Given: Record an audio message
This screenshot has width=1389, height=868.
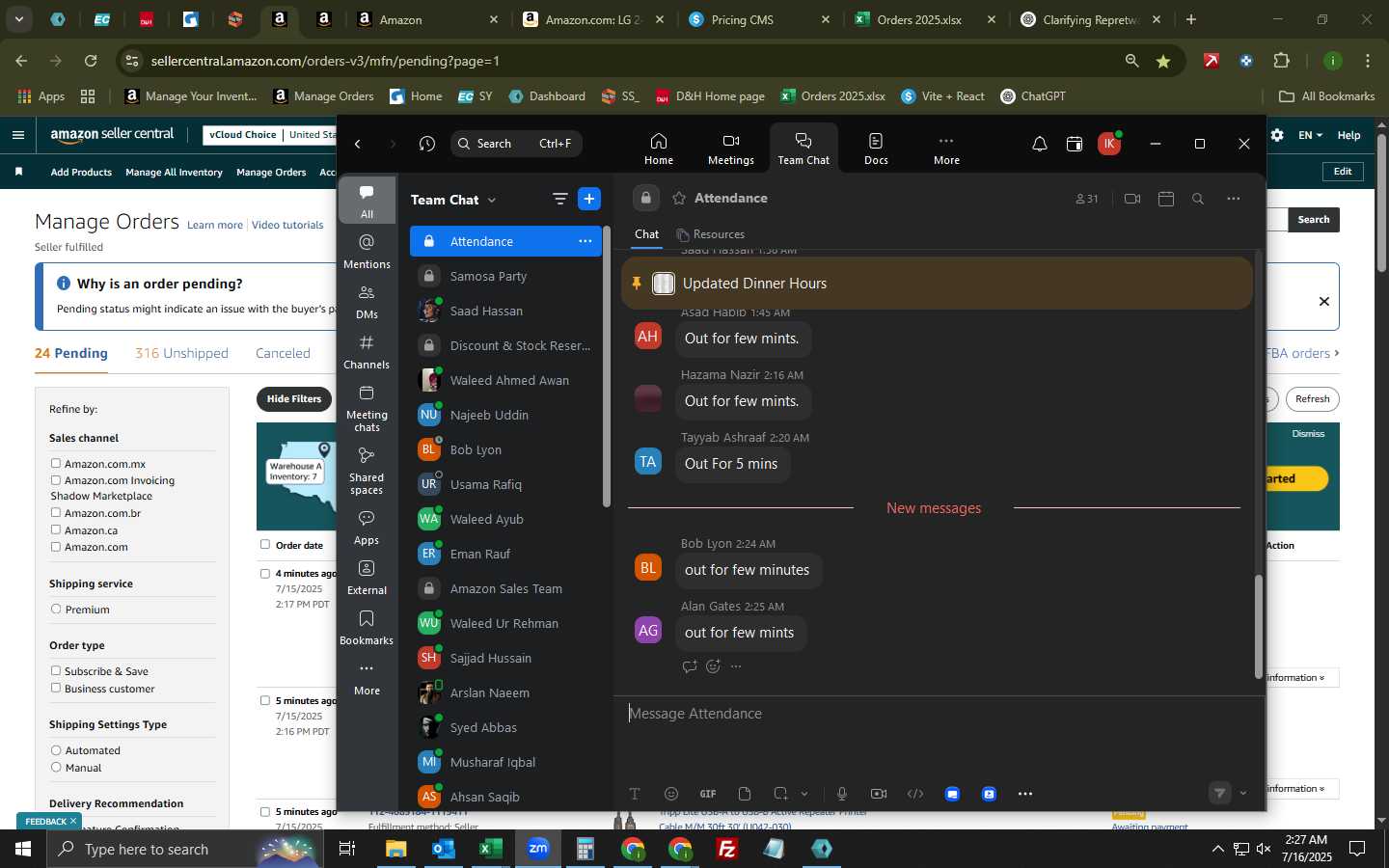Looking at the screenshot, I should click(x=842, y=794).
